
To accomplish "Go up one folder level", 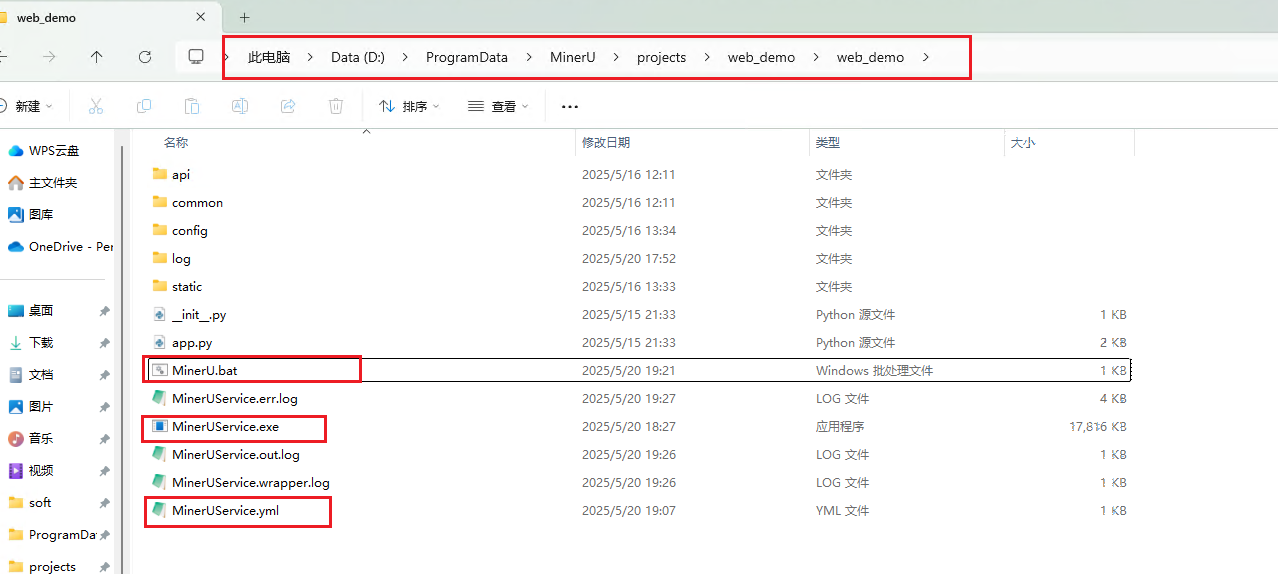I will (x=96, y=57).
